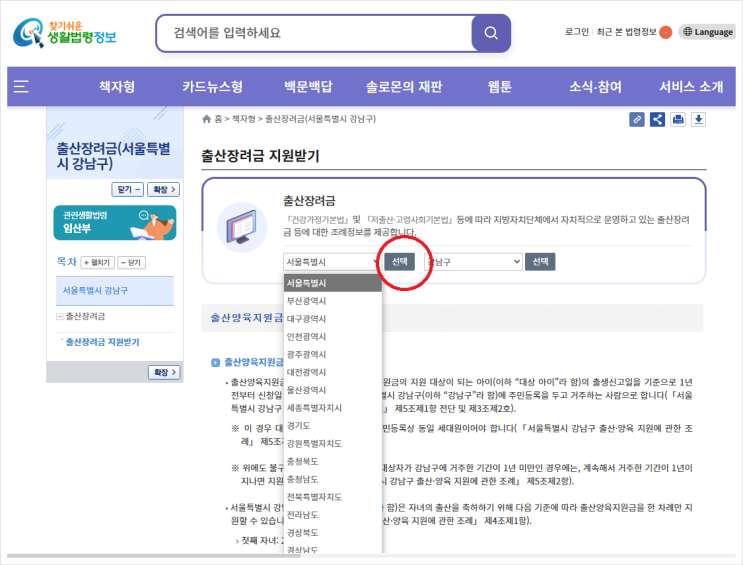This screenshot has width=743, height=565.
Task: Choose 전라남도 from the list
Action: coord(333,515)
